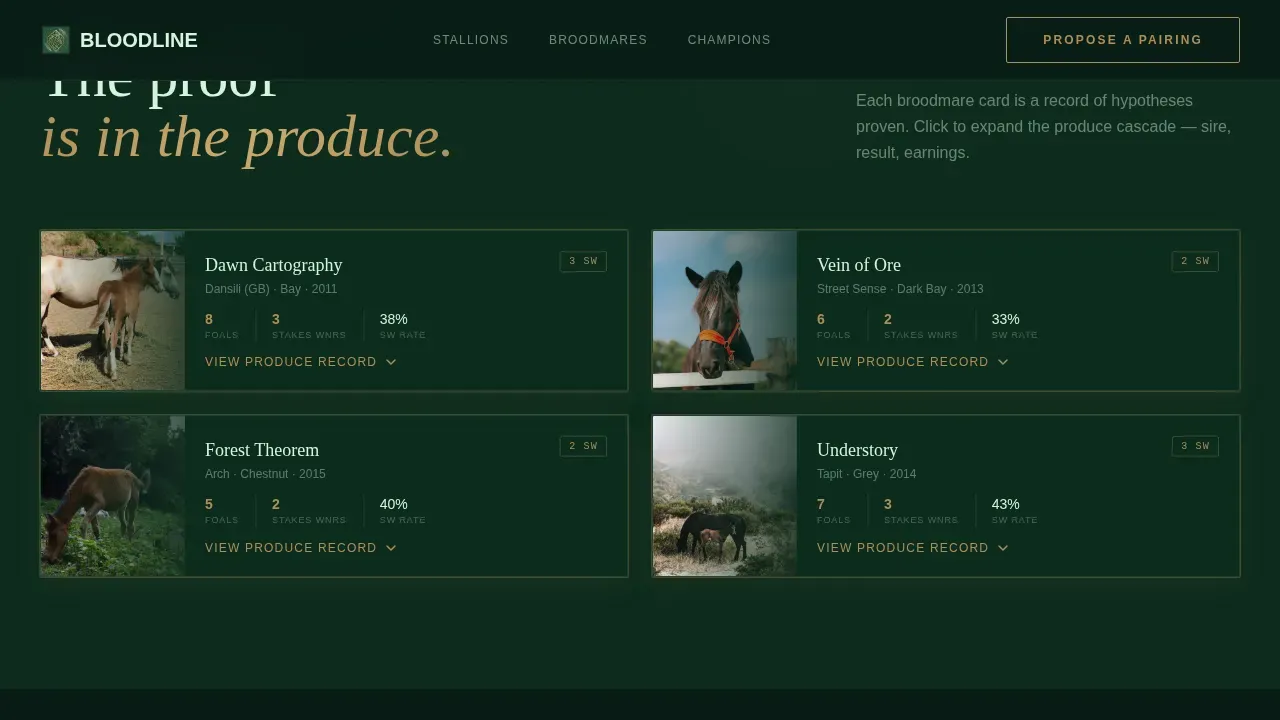The width and height of the screenshot is (1280, 720).
Task: Click the 7 foals count for Understory
Action: point(821,504)
